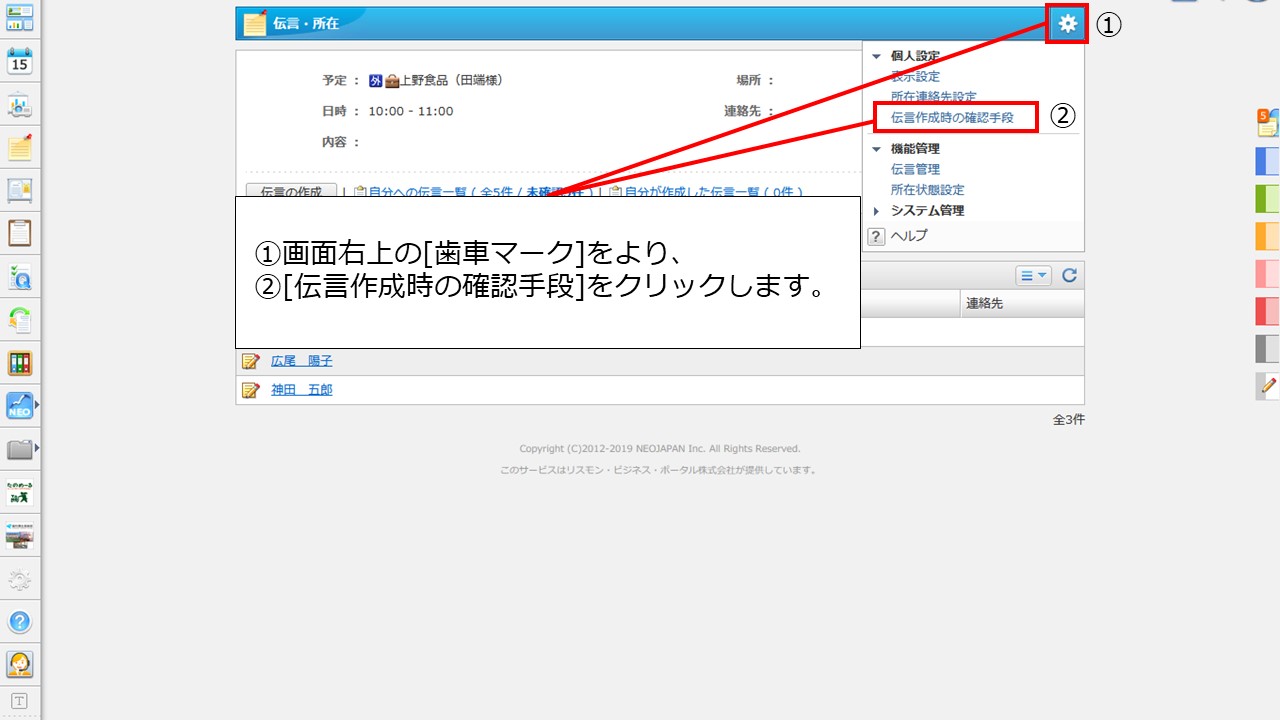Open 広尾 陽子 user link

[301, 361]
